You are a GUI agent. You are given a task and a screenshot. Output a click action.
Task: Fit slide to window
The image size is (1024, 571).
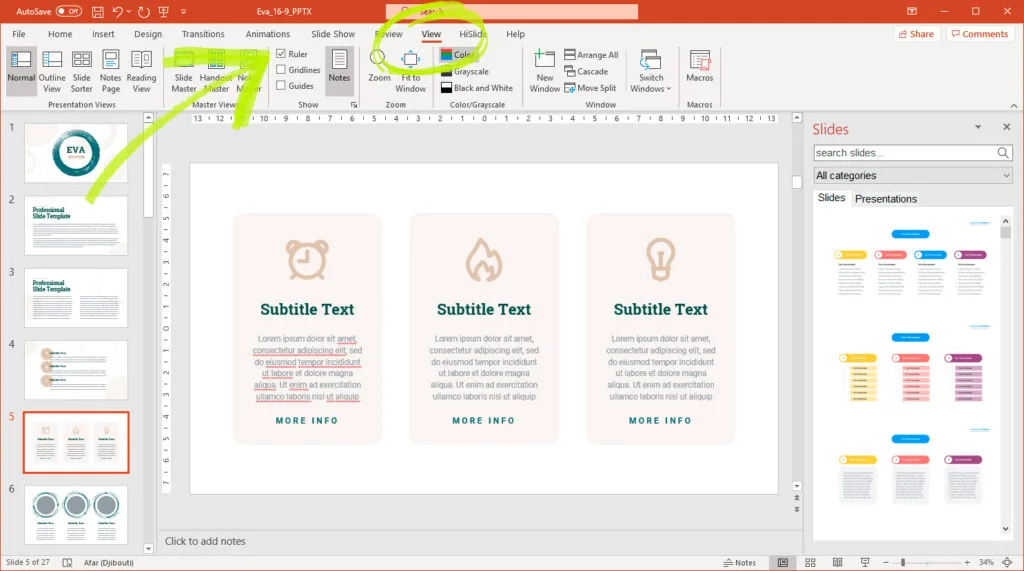(410, 71)
